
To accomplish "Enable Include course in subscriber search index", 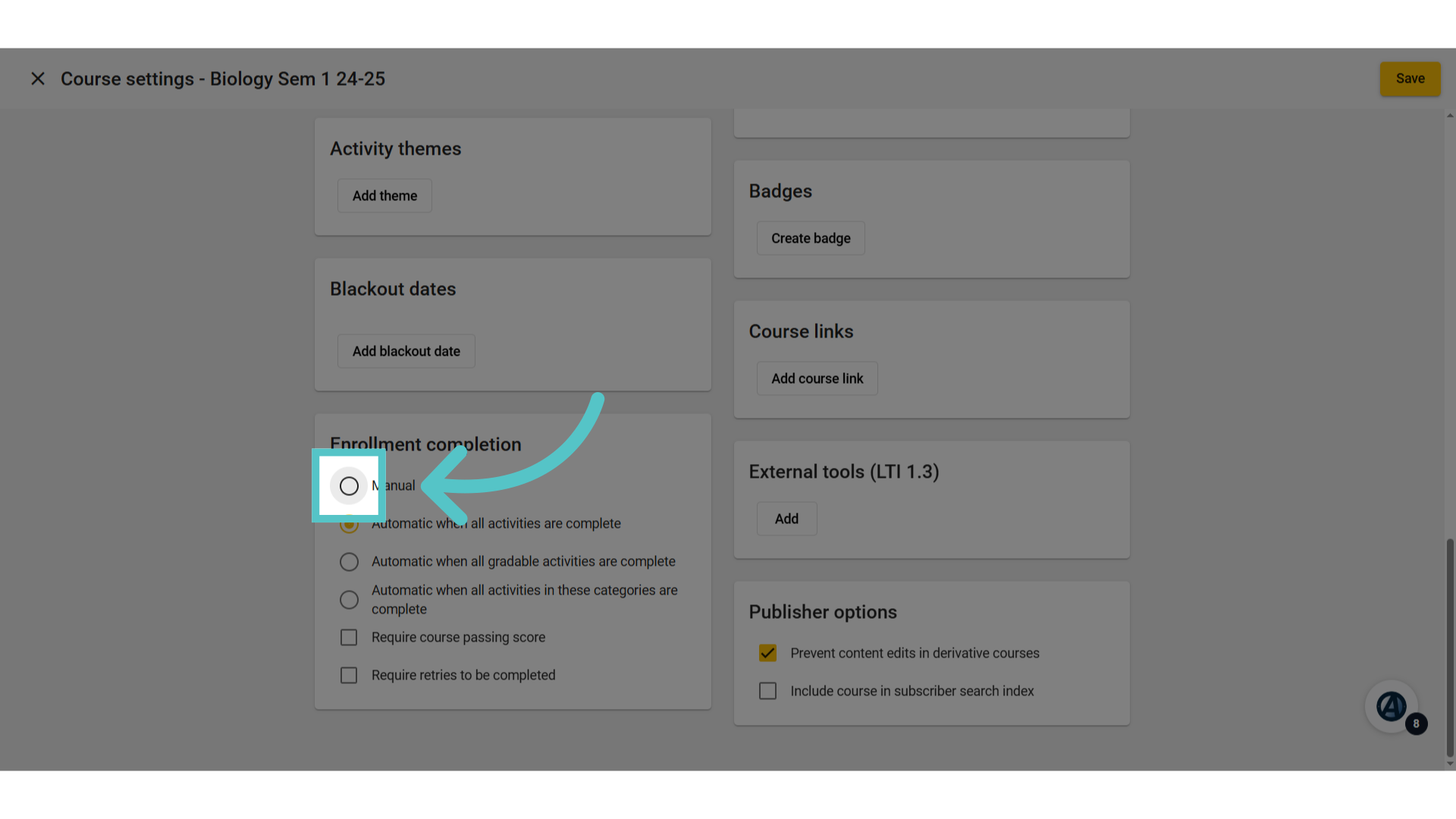I will (x=767, y=691).
